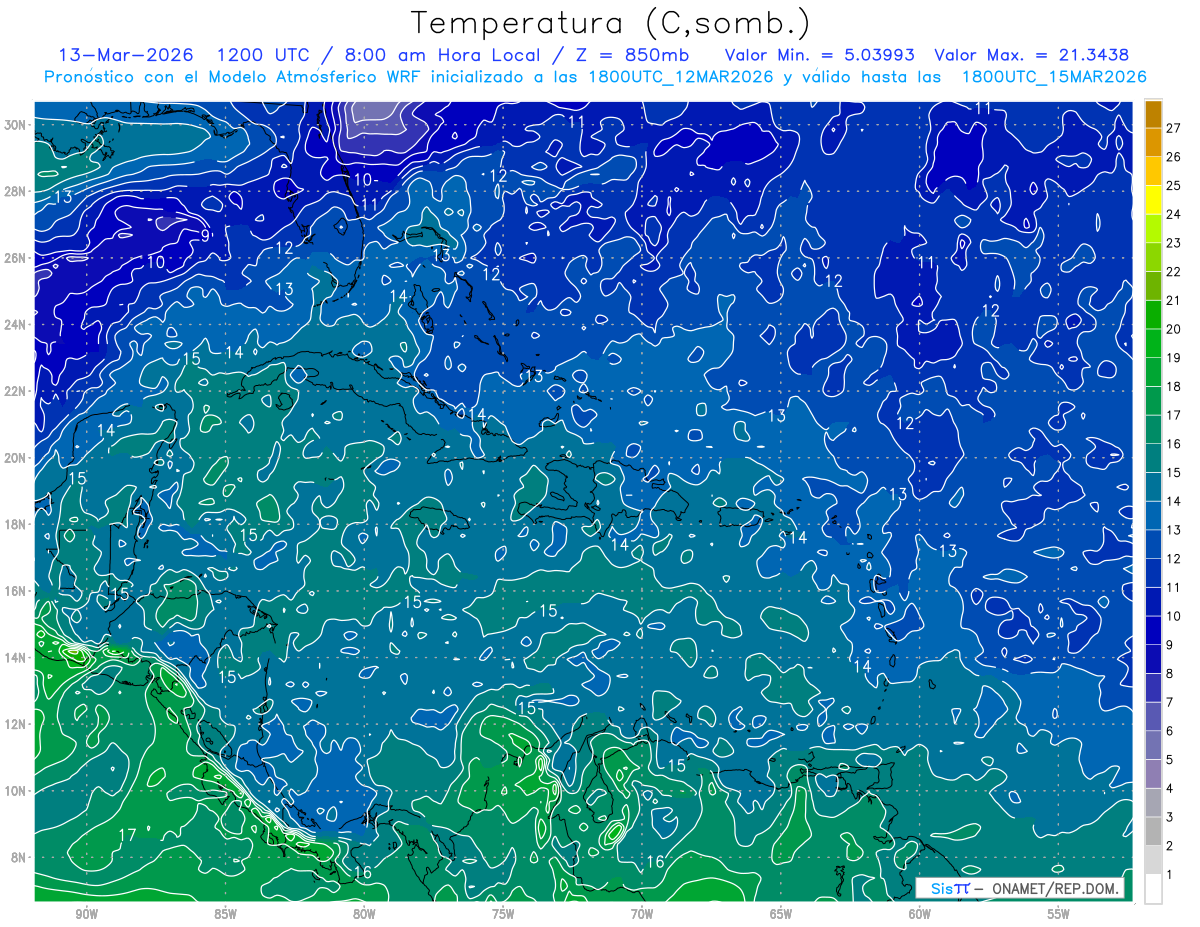This screenshot has width=1200, height=927.
Task: Click the 18N latitude axis label
Action: [15, 524]
